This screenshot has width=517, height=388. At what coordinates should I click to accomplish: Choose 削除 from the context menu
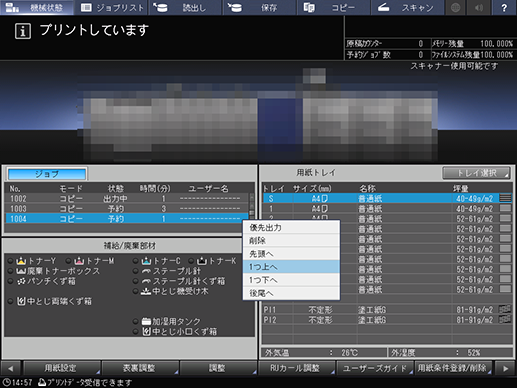(292, 241)
